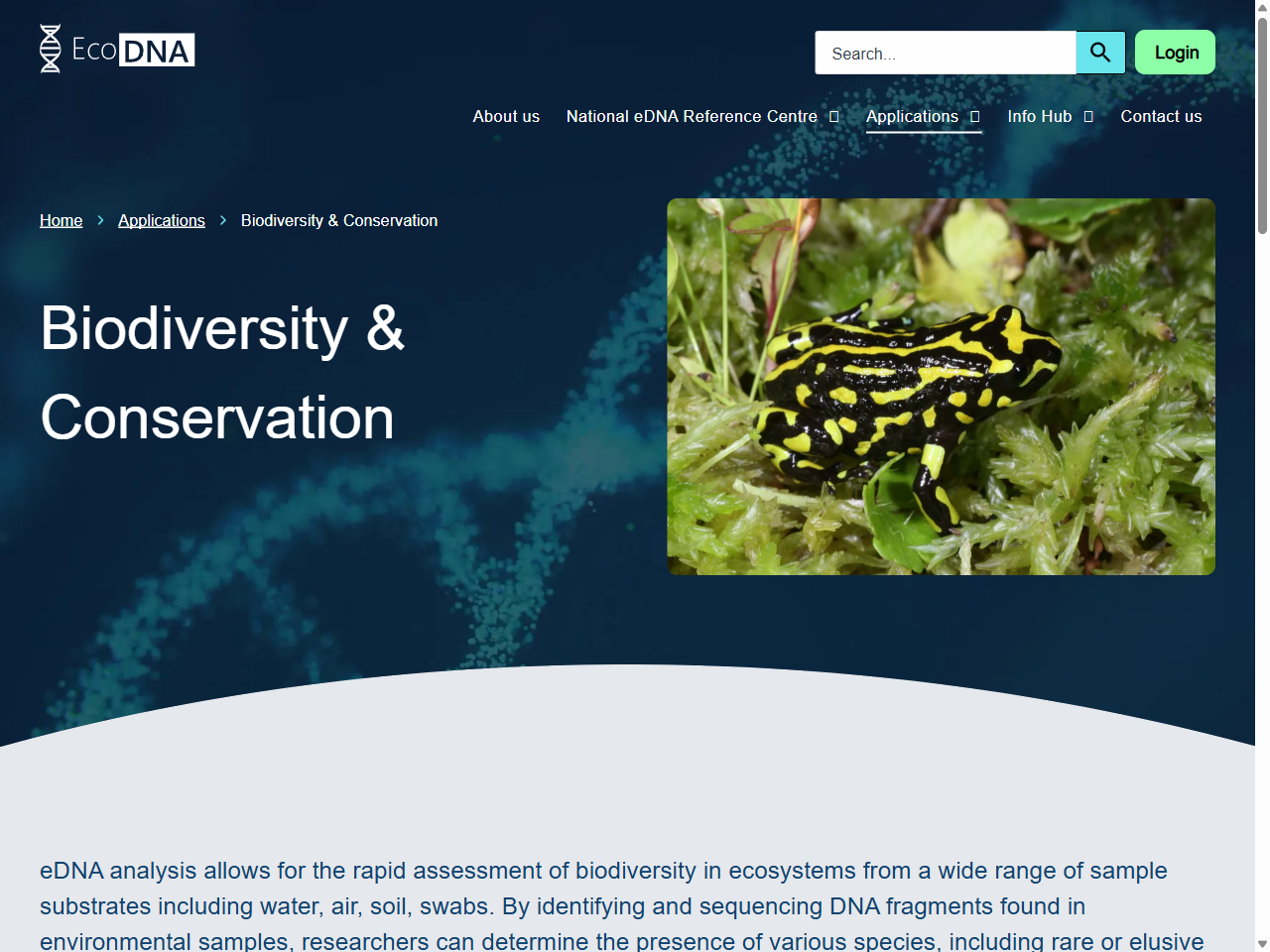The height and width of the screenshot is (952, 1270).
Task: Open the About us page
Action: (506, 116)
